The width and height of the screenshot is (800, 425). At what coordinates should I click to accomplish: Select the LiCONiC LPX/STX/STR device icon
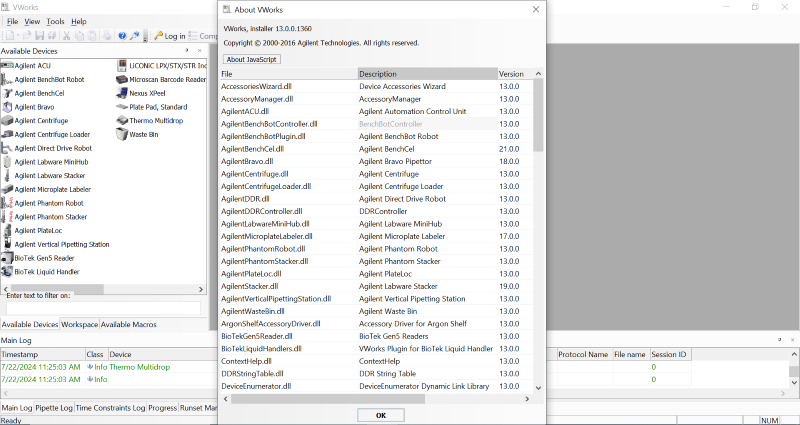(121, 65)
